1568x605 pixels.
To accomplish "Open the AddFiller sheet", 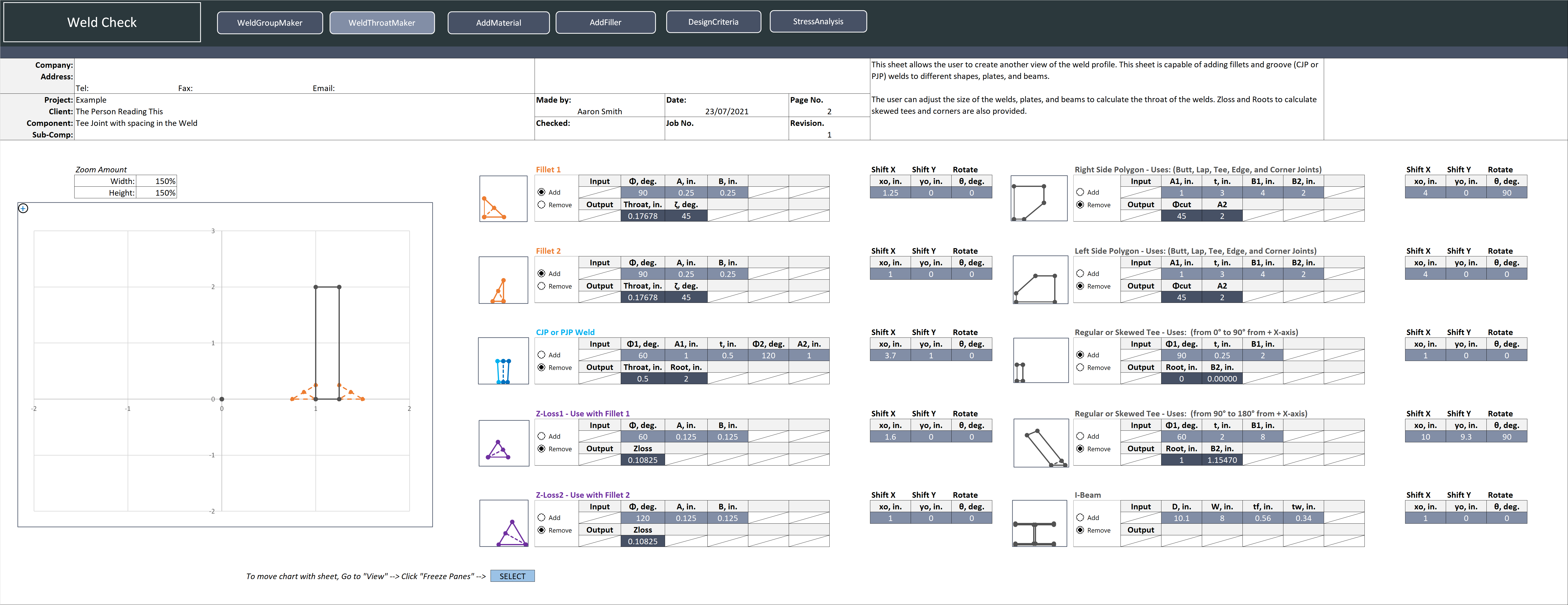I will point(606,22).
